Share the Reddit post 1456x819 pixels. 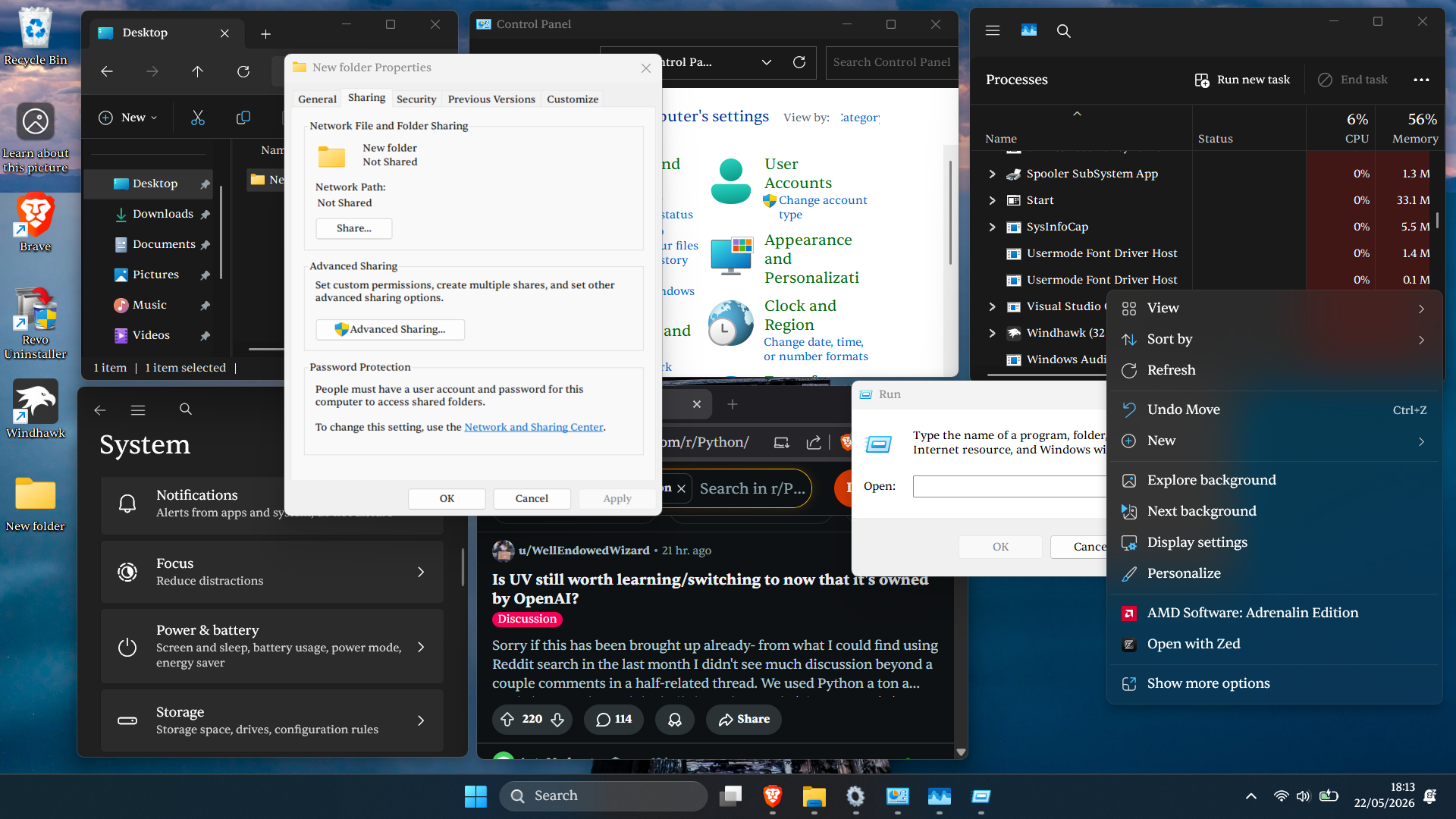click(744, 719)
